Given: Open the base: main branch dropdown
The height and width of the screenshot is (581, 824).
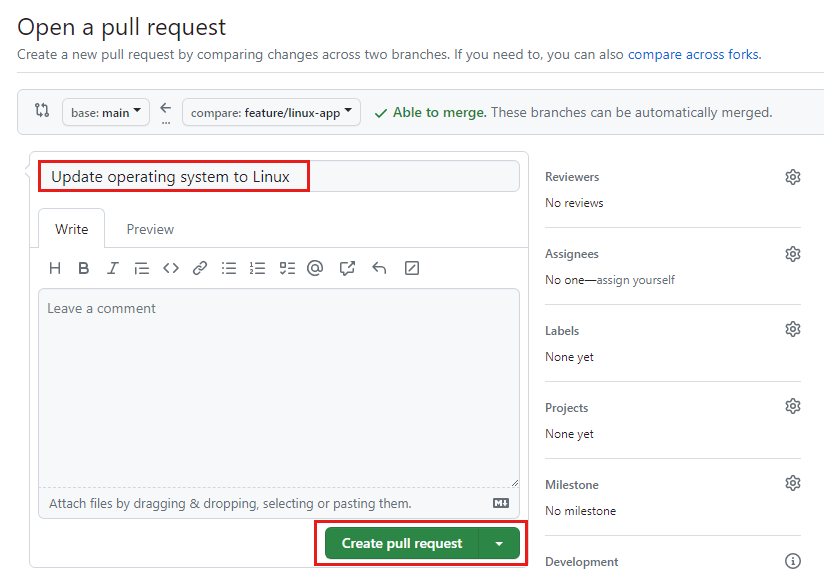Looking at the screenshot, I should 106,112.
